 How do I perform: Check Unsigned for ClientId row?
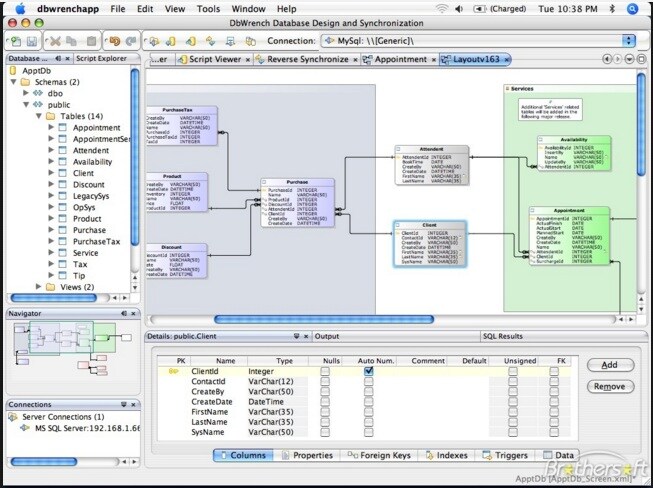(513, 371)
